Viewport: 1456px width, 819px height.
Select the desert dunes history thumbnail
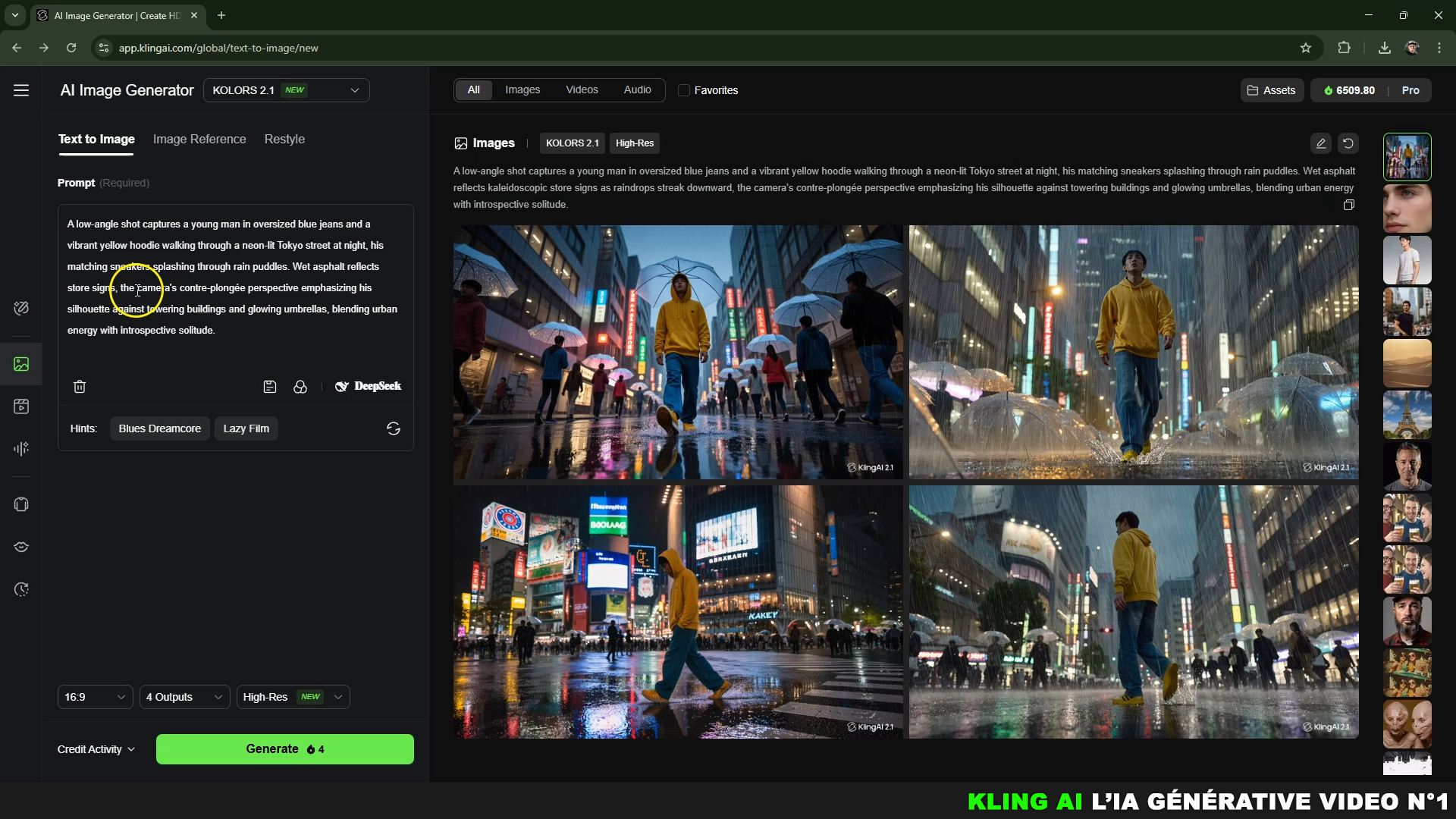[1407, 363]
